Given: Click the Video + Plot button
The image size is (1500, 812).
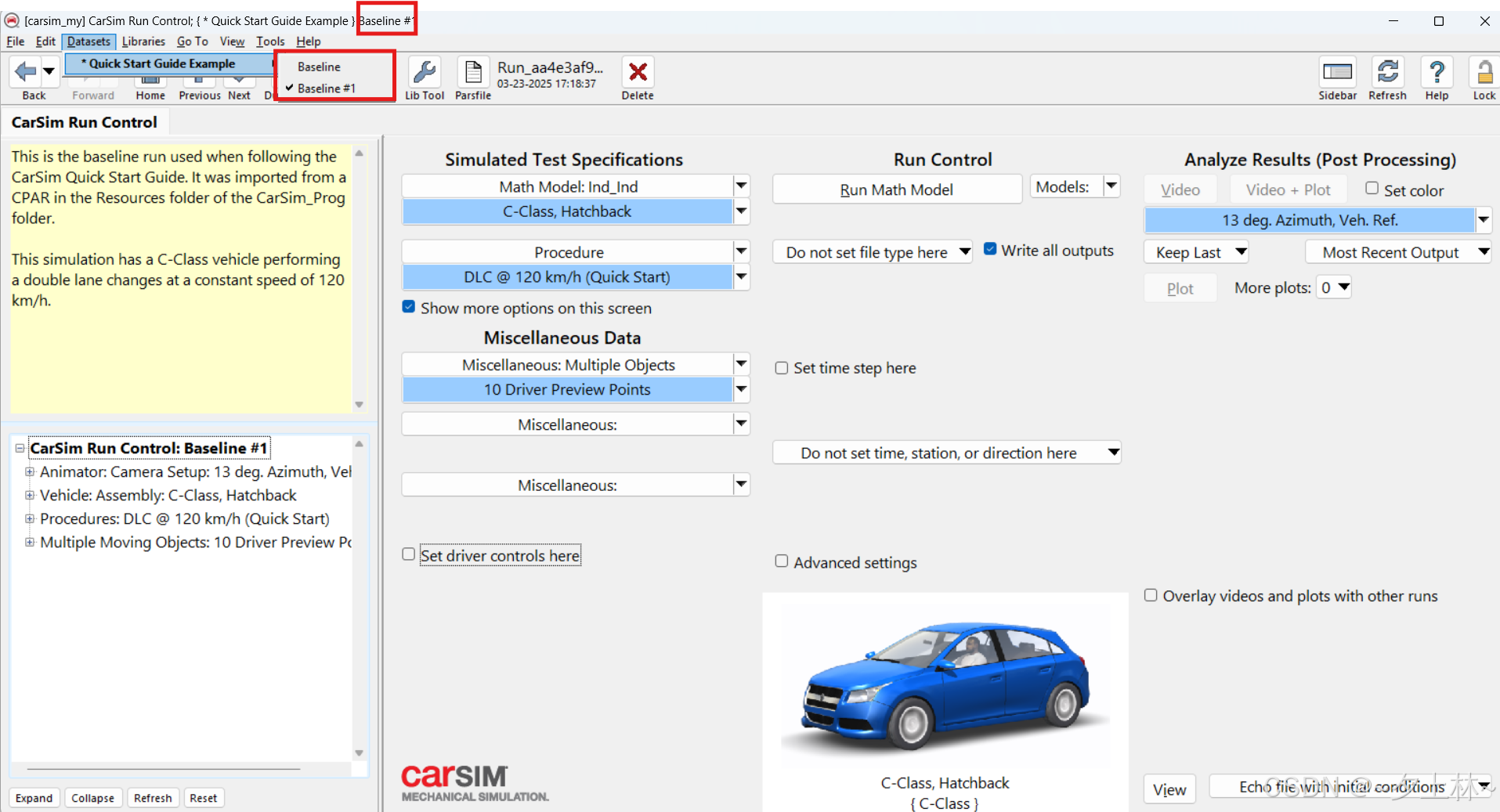Looking at the screenshot, I should [1288, 190].
